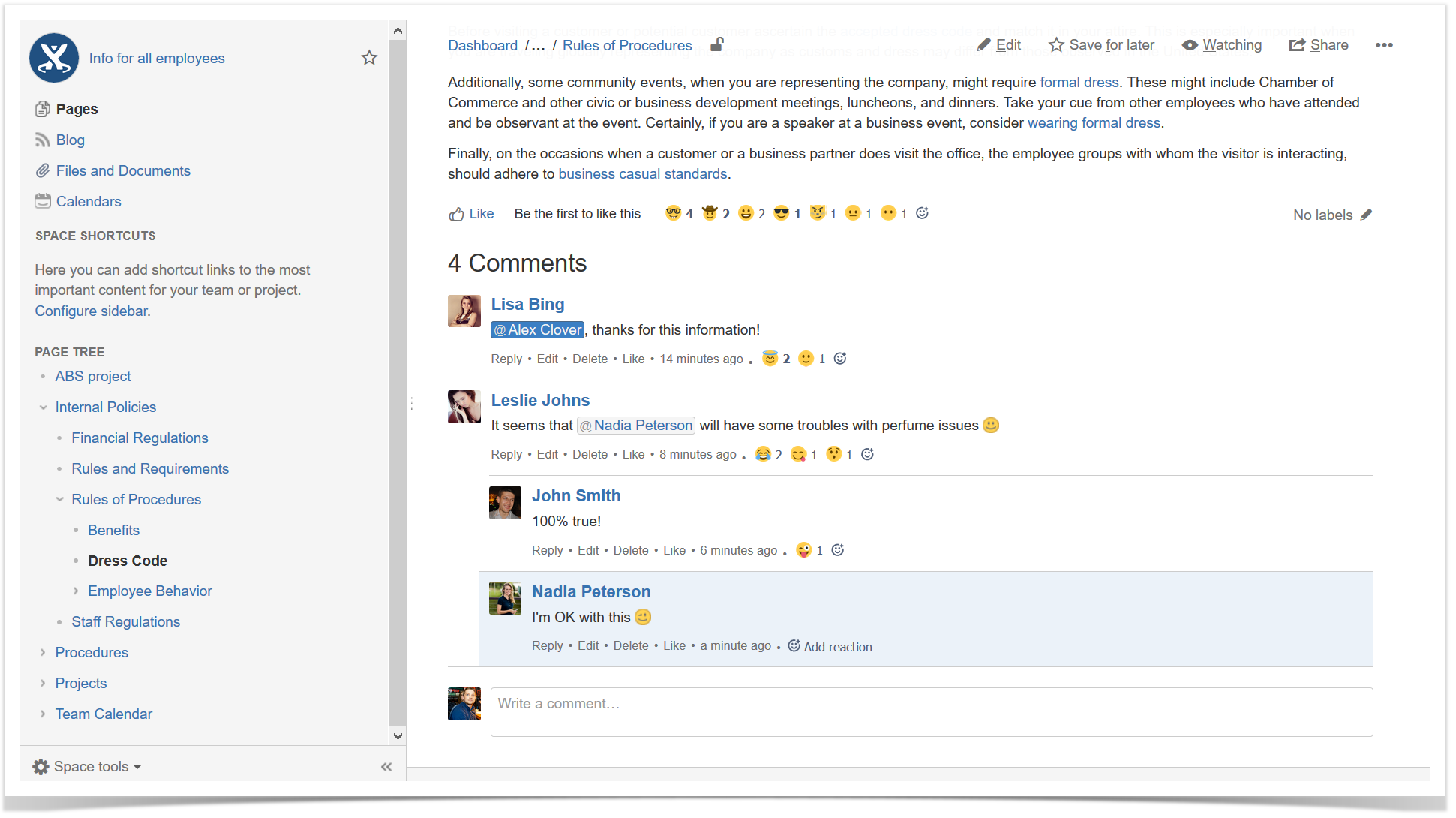
Task: Click the Write a comment input field
Action: pos(930,703)
